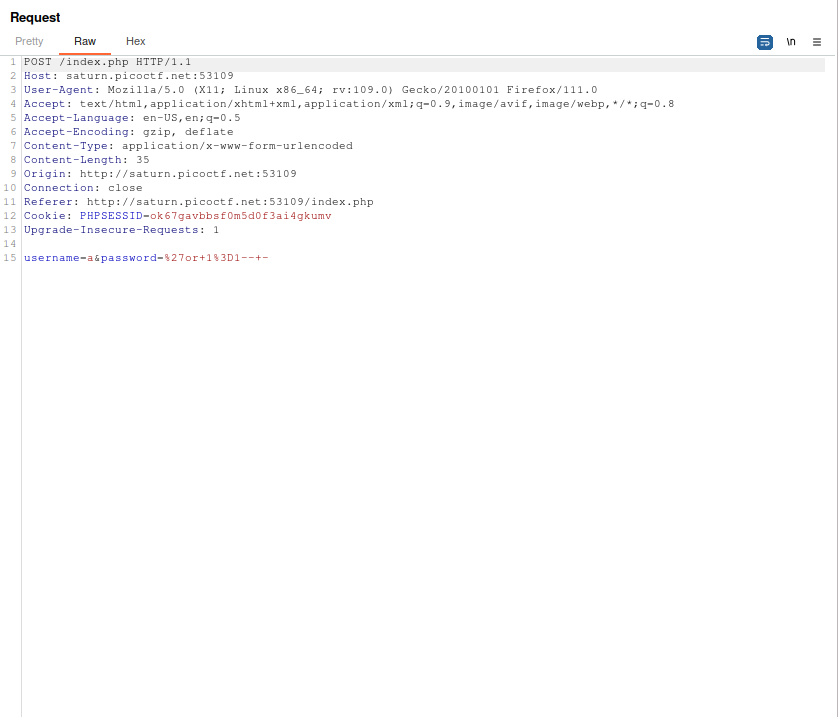
Task: Switch to the Pretty tab
Action: point(29,42)
